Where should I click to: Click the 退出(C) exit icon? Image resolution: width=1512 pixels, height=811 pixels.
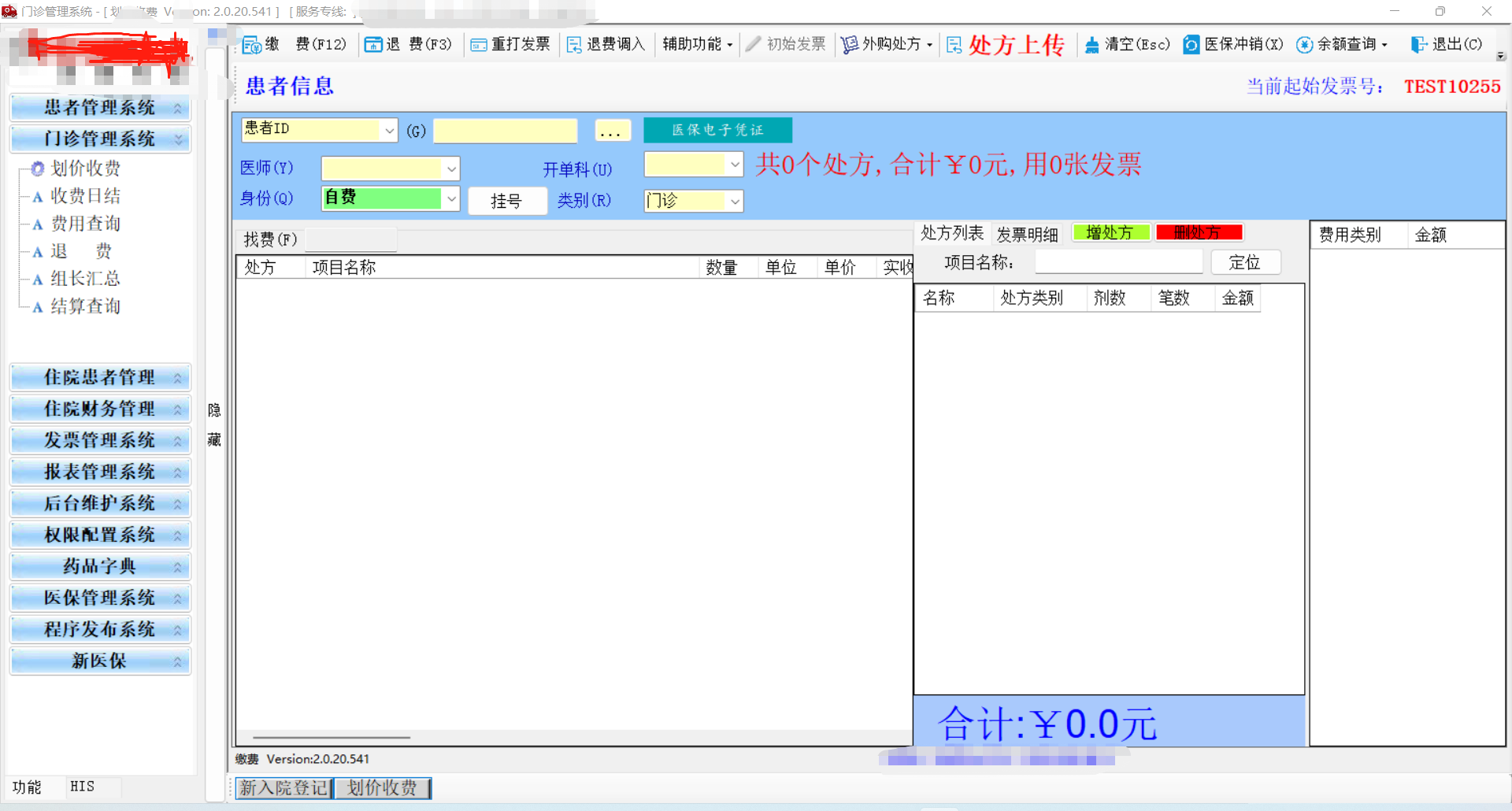[x=1418, y=45]
